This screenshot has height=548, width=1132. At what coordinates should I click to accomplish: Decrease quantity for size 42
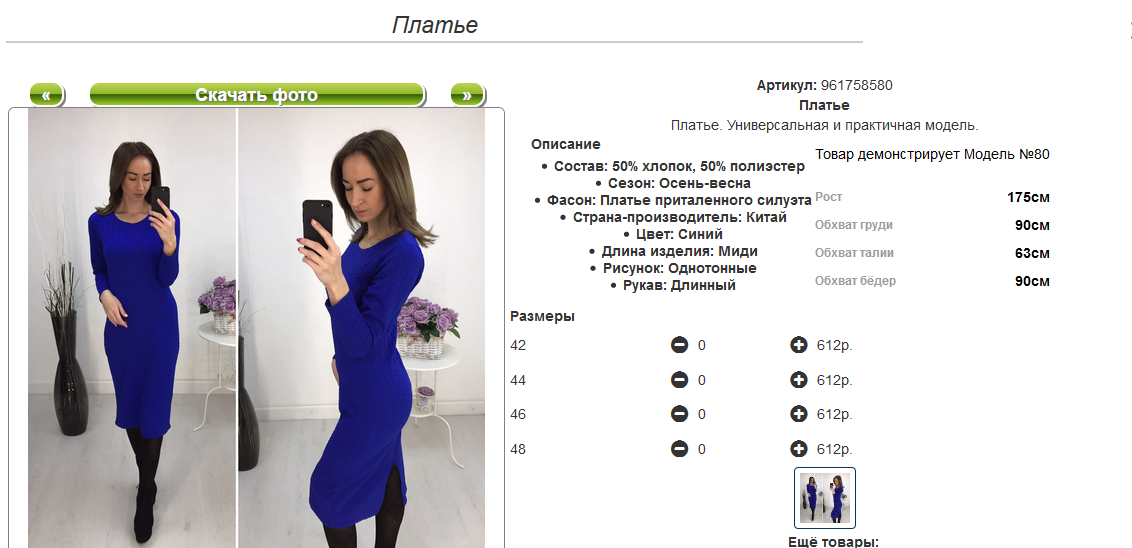pos(679,345)
